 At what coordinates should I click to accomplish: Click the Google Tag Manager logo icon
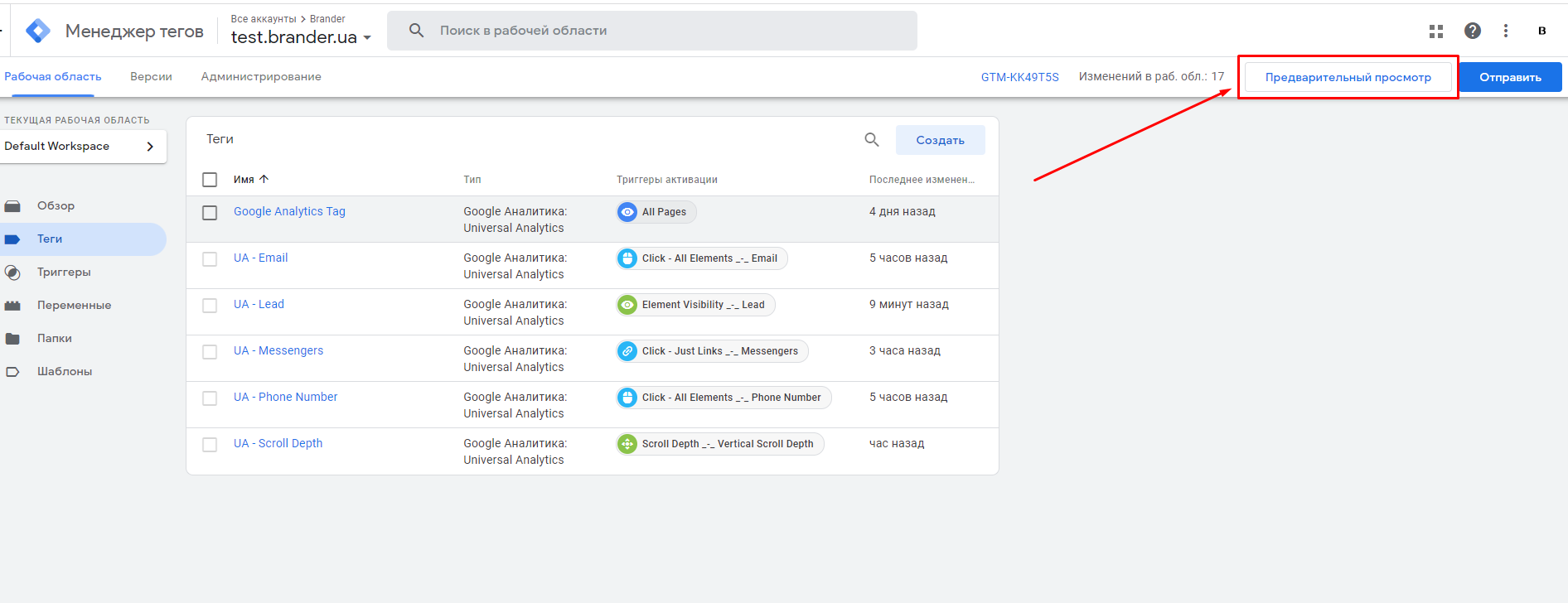coord(38,31)
